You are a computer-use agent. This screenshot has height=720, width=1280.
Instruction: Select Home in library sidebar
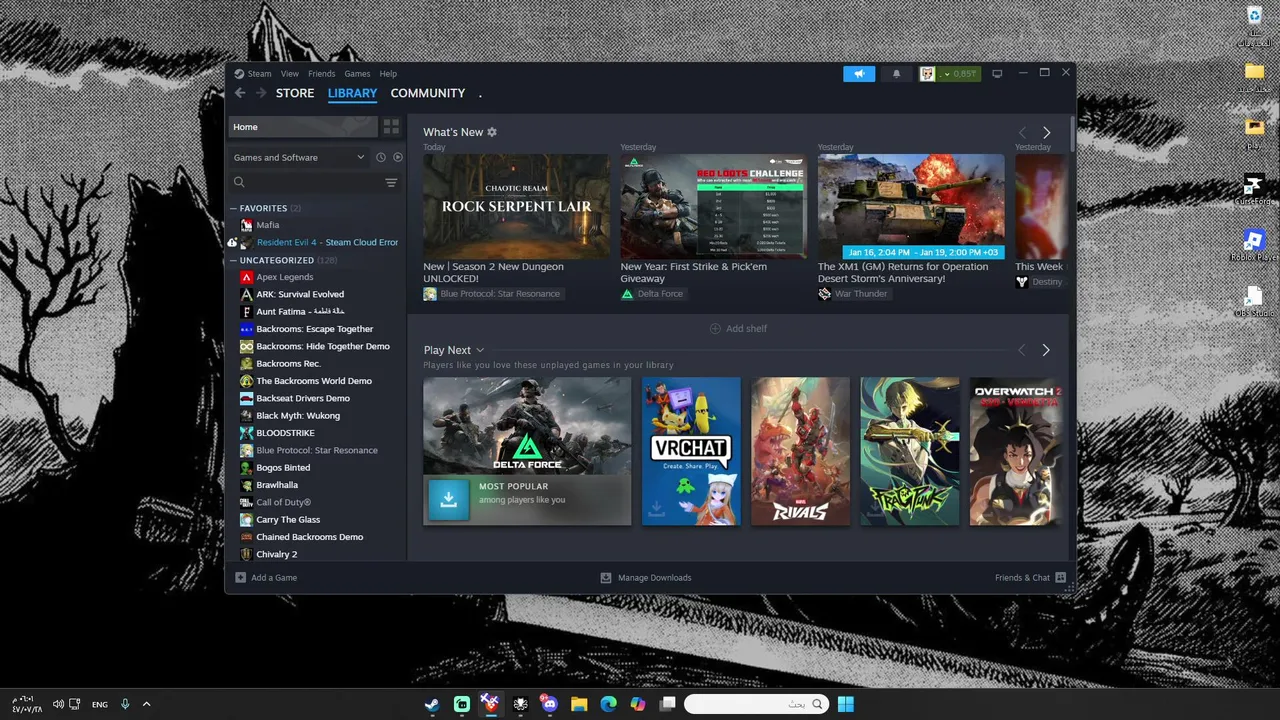click(x=303, y=127)
